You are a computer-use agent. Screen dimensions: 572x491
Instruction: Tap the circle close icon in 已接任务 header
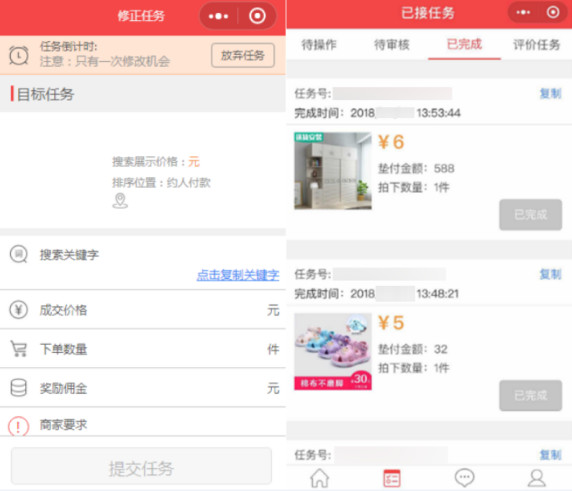coord(553,12)
